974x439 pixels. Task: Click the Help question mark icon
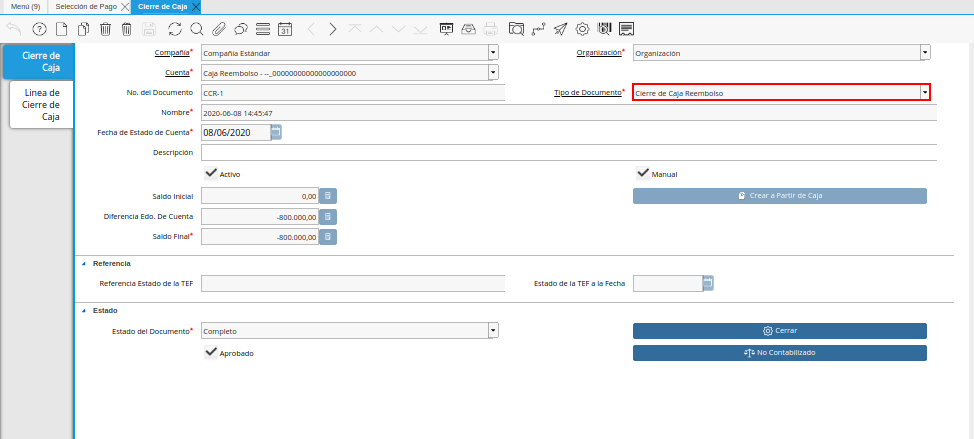[x=39, y=28]
